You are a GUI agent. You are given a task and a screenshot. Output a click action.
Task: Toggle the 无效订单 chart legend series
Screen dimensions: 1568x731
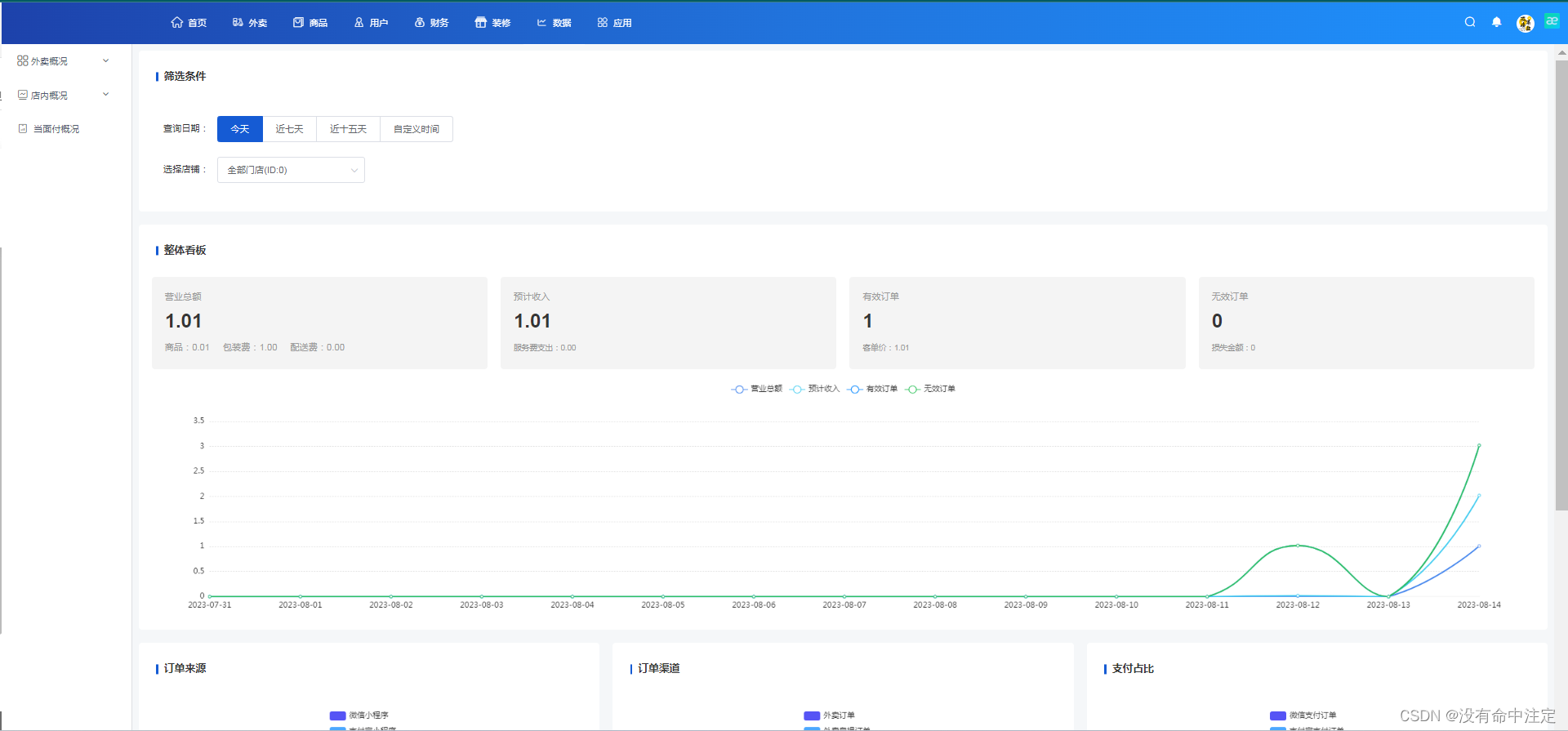click(930, 389)
